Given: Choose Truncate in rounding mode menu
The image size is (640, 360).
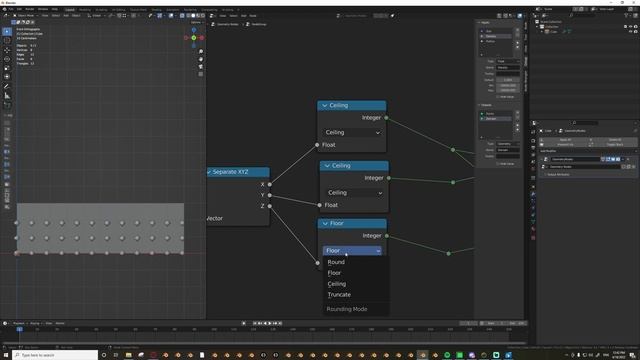Looking at the screenshot, I should point(339,295).
